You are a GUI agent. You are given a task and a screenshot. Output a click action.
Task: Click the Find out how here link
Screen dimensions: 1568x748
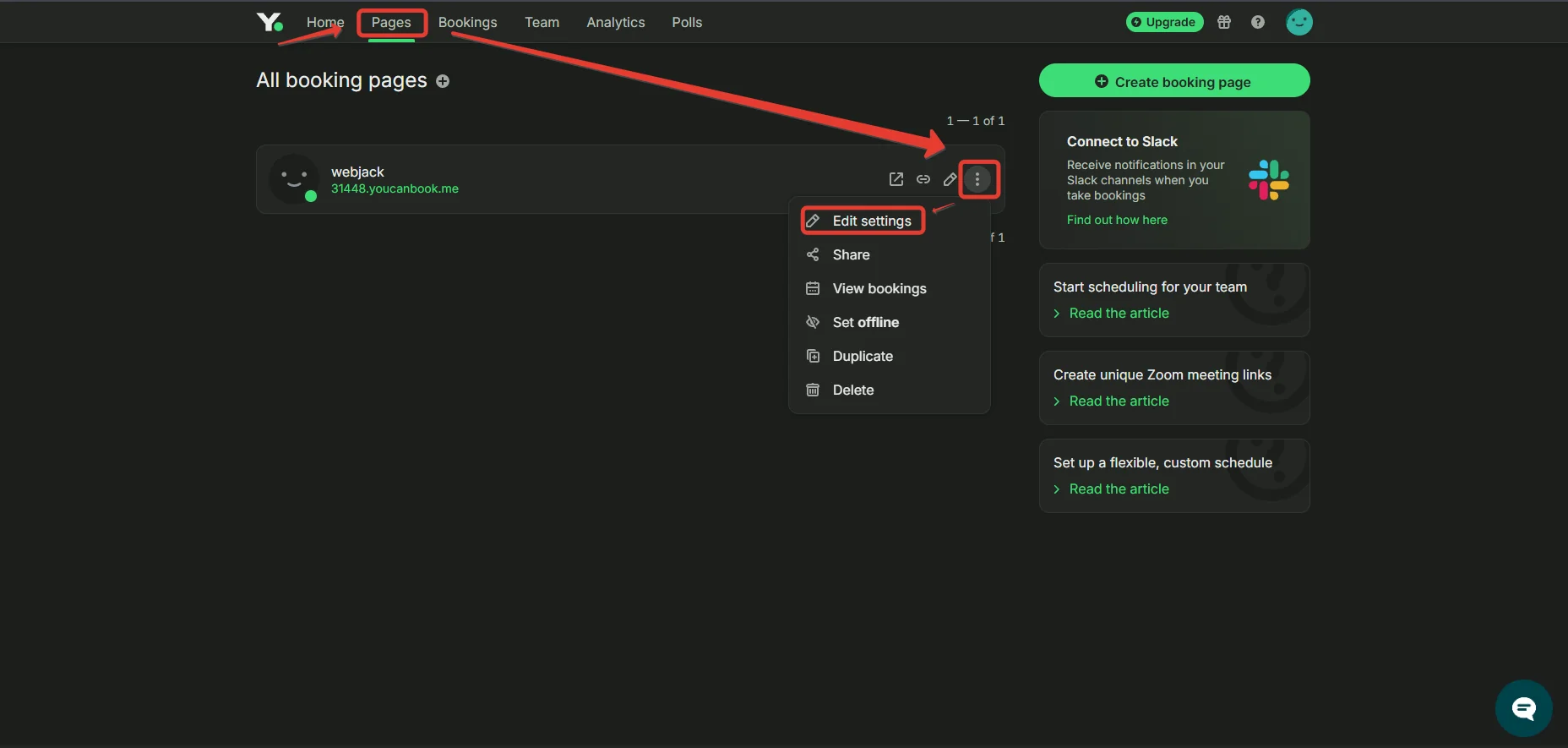(1117, 220)
